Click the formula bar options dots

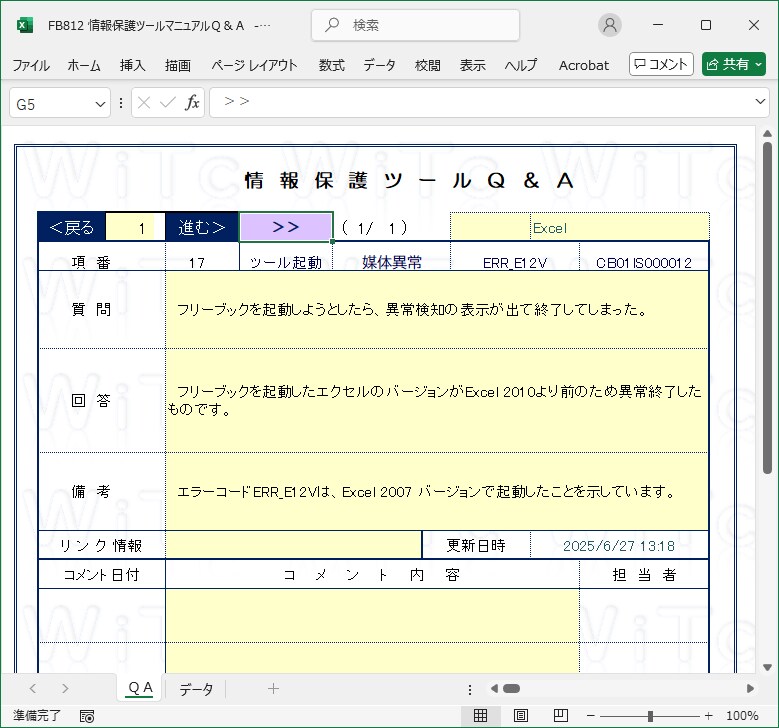(x=121, y=103)
